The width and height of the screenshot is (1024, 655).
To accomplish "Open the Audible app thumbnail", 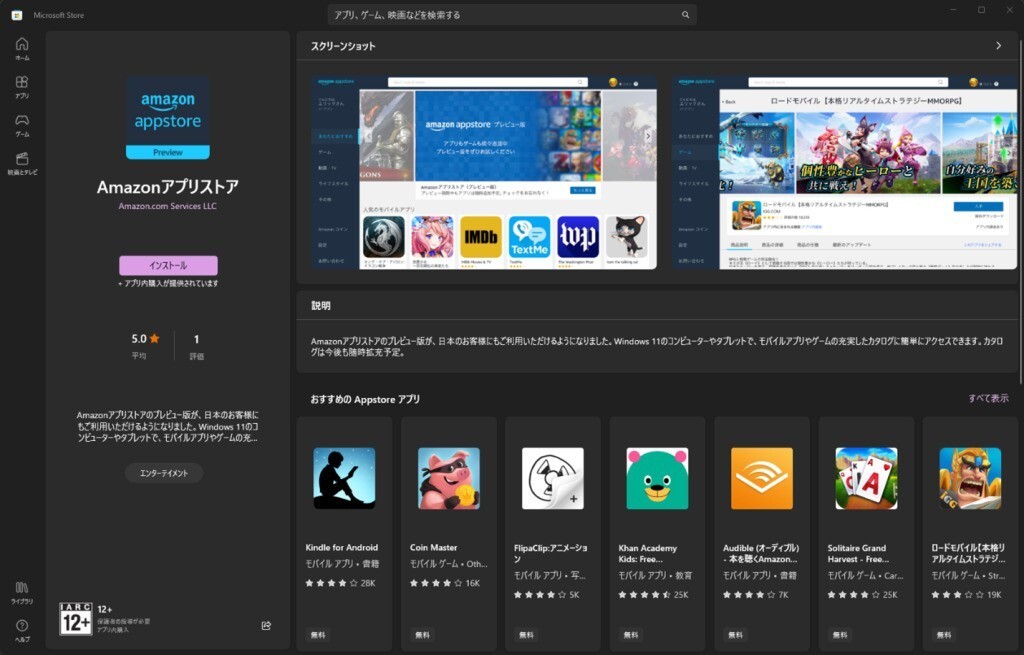I will pos(761,479).
